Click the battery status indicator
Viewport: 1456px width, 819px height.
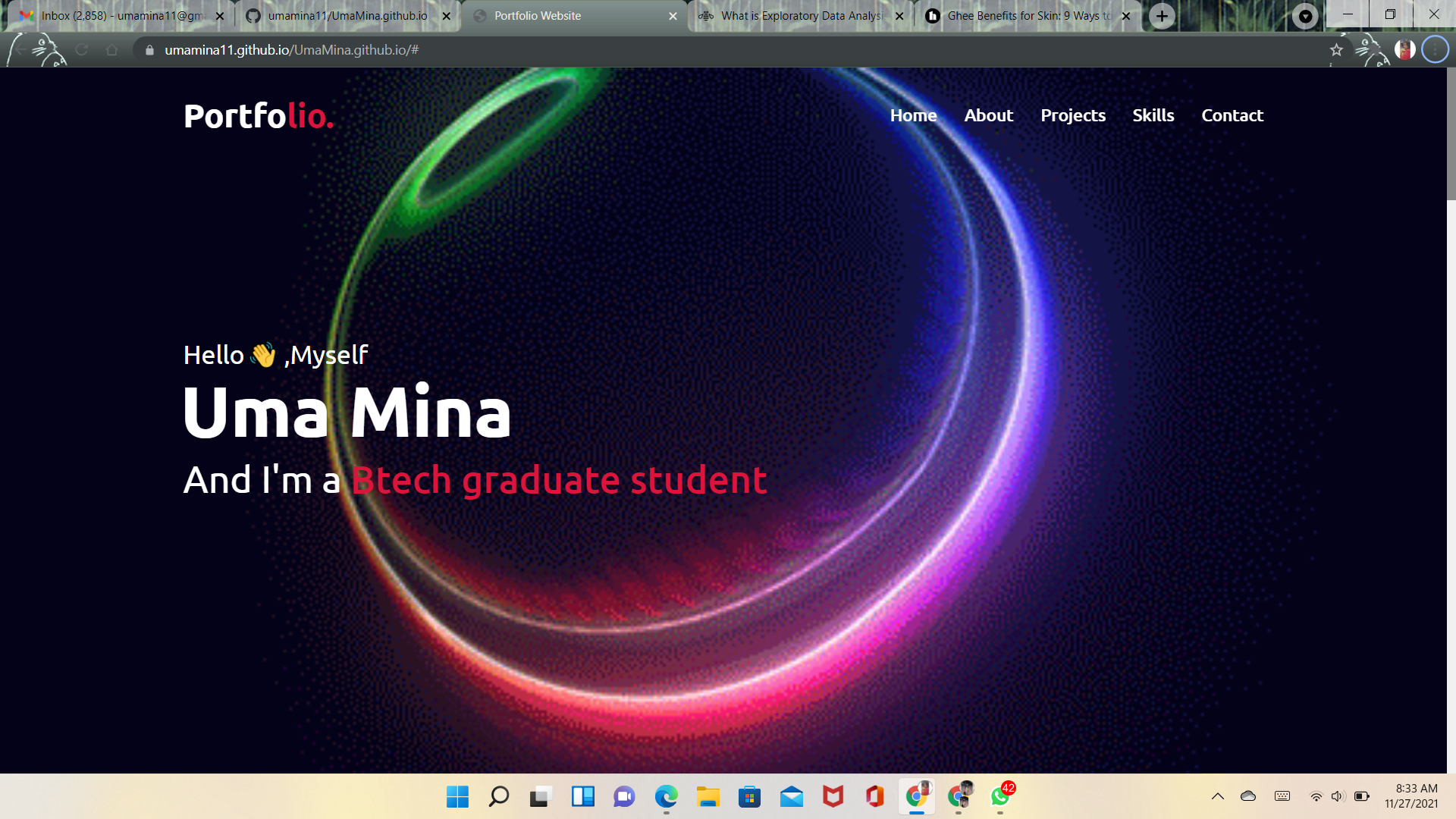click(x=1360, y=796)
